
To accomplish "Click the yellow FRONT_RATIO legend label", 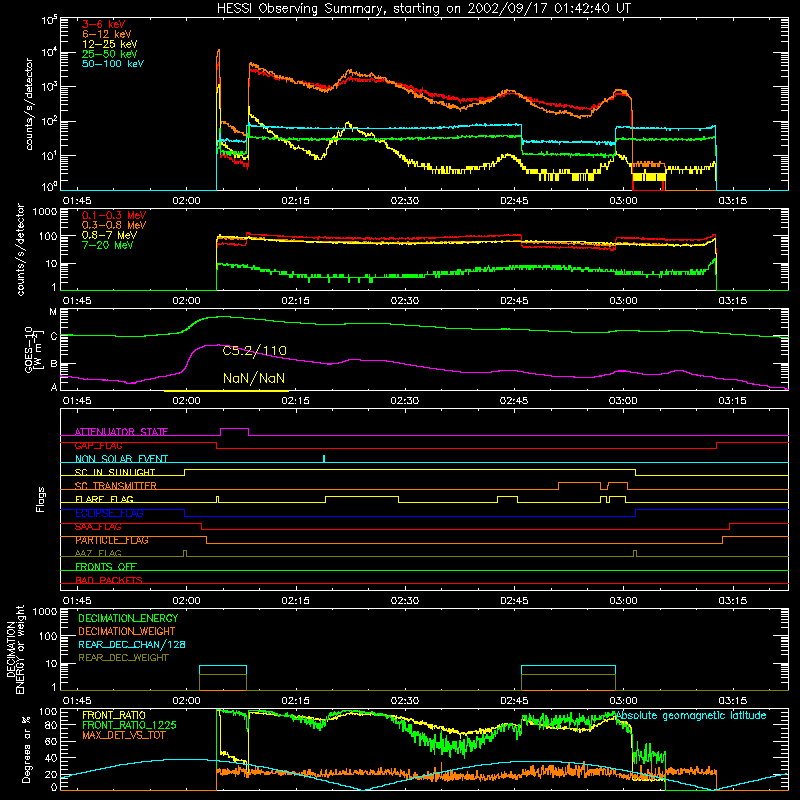I will coord(114,715).
